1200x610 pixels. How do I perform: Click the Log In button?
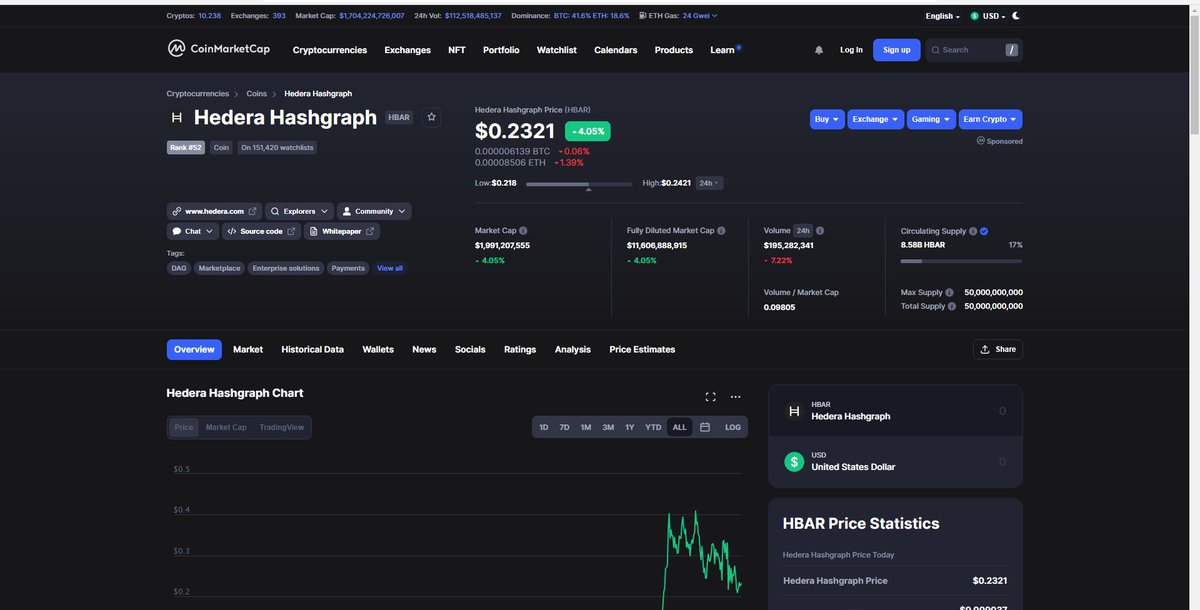851,50
